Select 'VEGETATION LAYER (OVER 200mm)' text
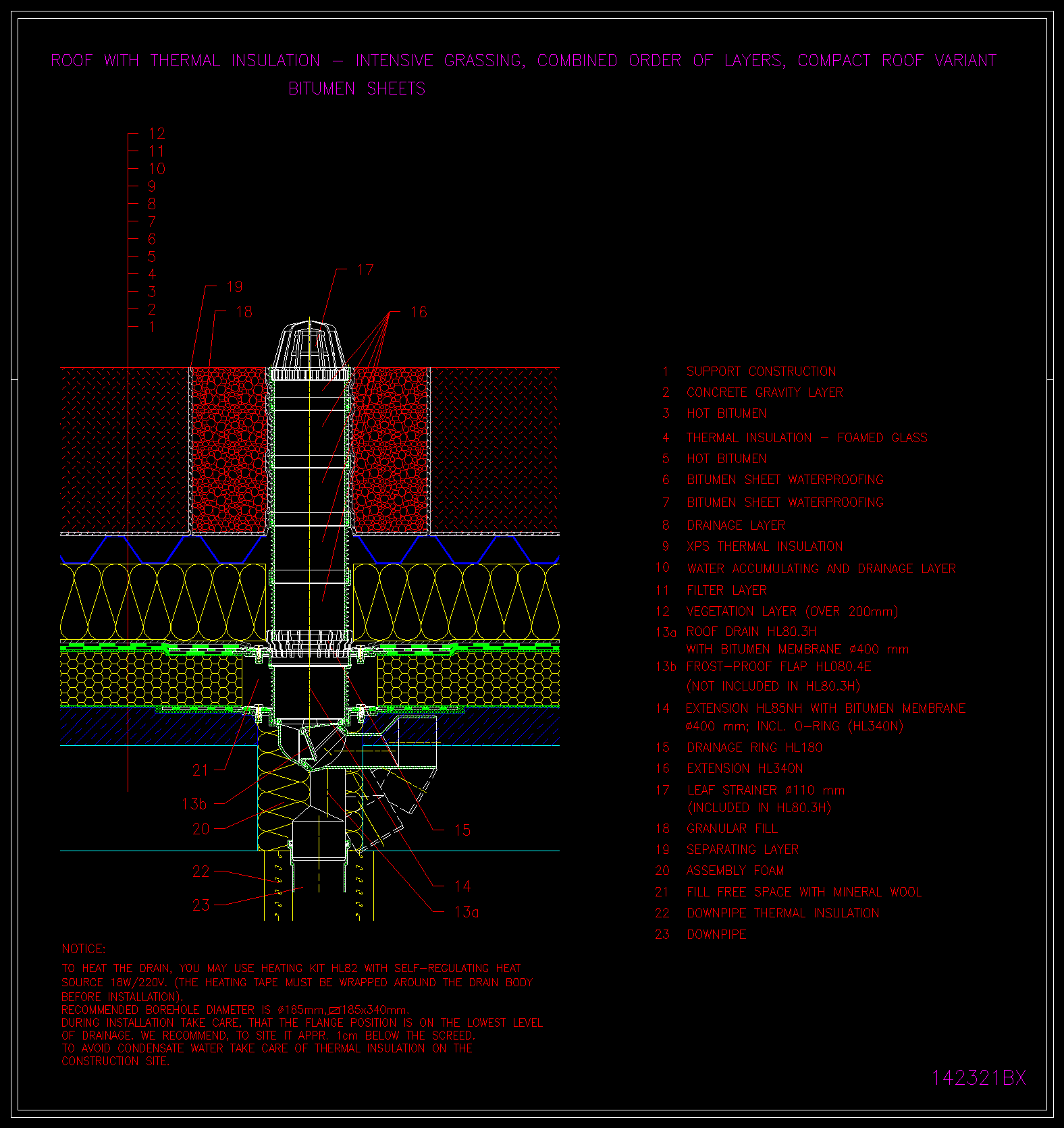This screenshot has height=1128, width=1064. pyautogui.click(x=792, y=612)
